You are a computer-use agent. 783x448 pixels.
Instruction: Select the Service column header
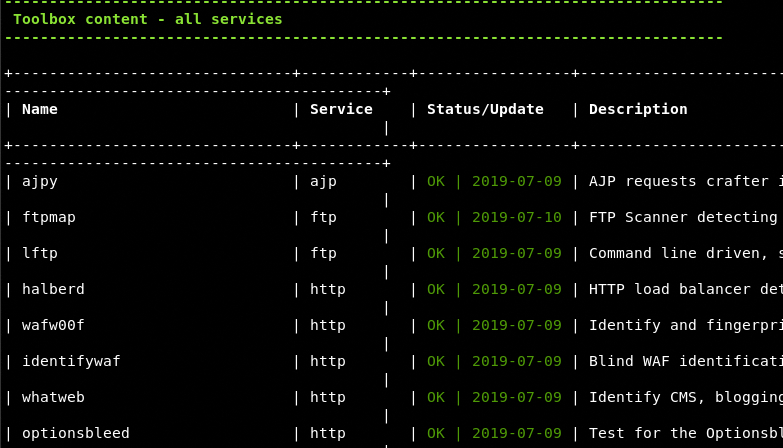(340, 109)
